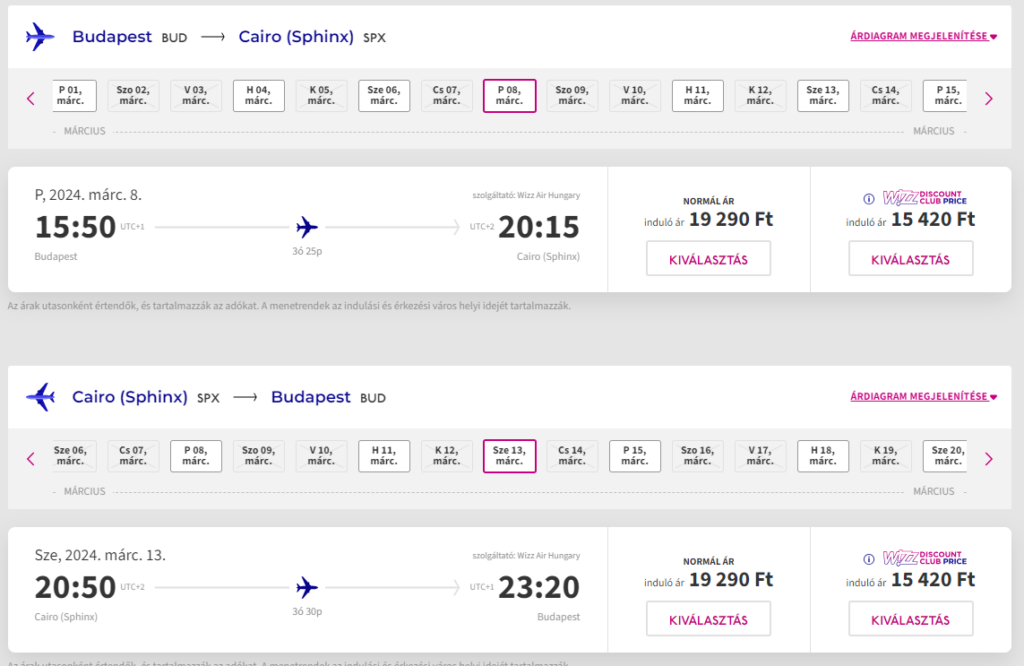The height and width of the screenshot is (666, 1024).
Task: Go to next outbound dates with right arrow
Action: (989, 99)
